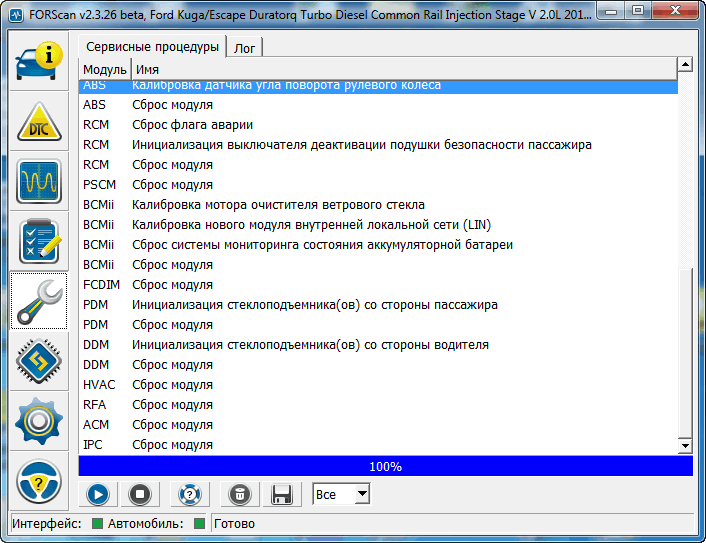The image size is (706, 543).
Task: Open the configuration and programming chip icon
Action: coord(39,361)
